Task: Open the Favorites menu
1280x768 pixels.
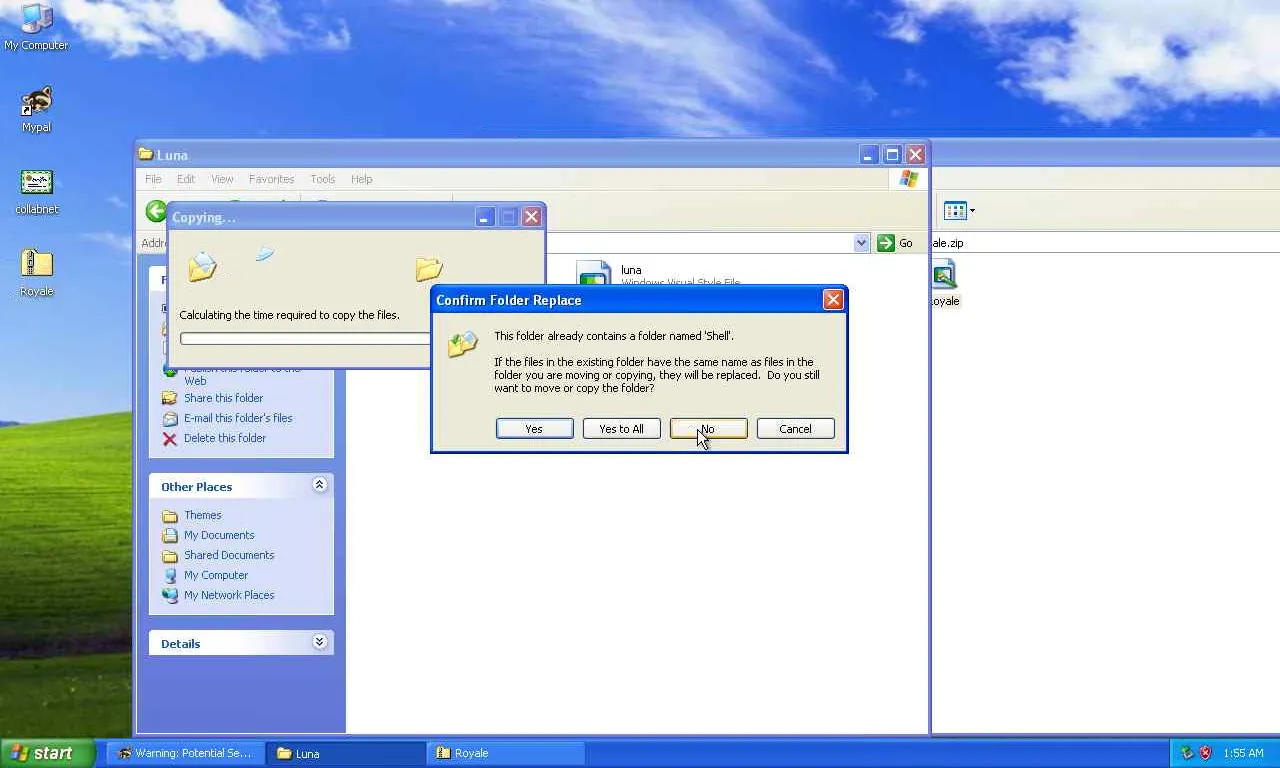Action: [272, 179]
